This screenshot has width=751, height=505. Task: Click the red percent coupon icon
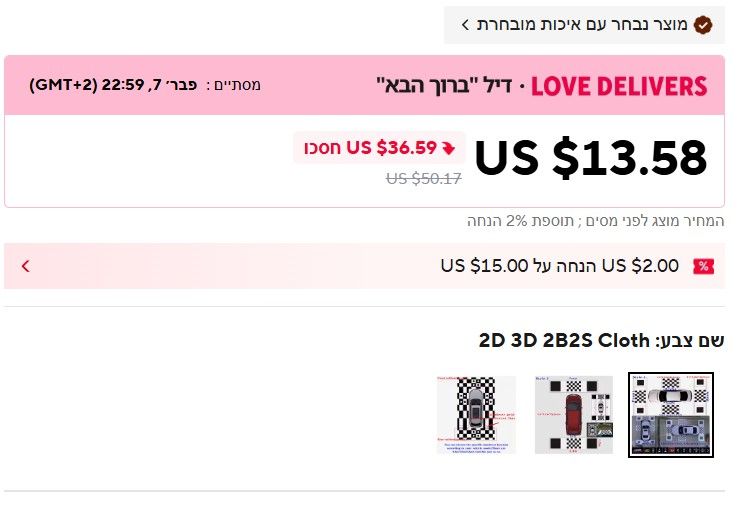(704, 266)
